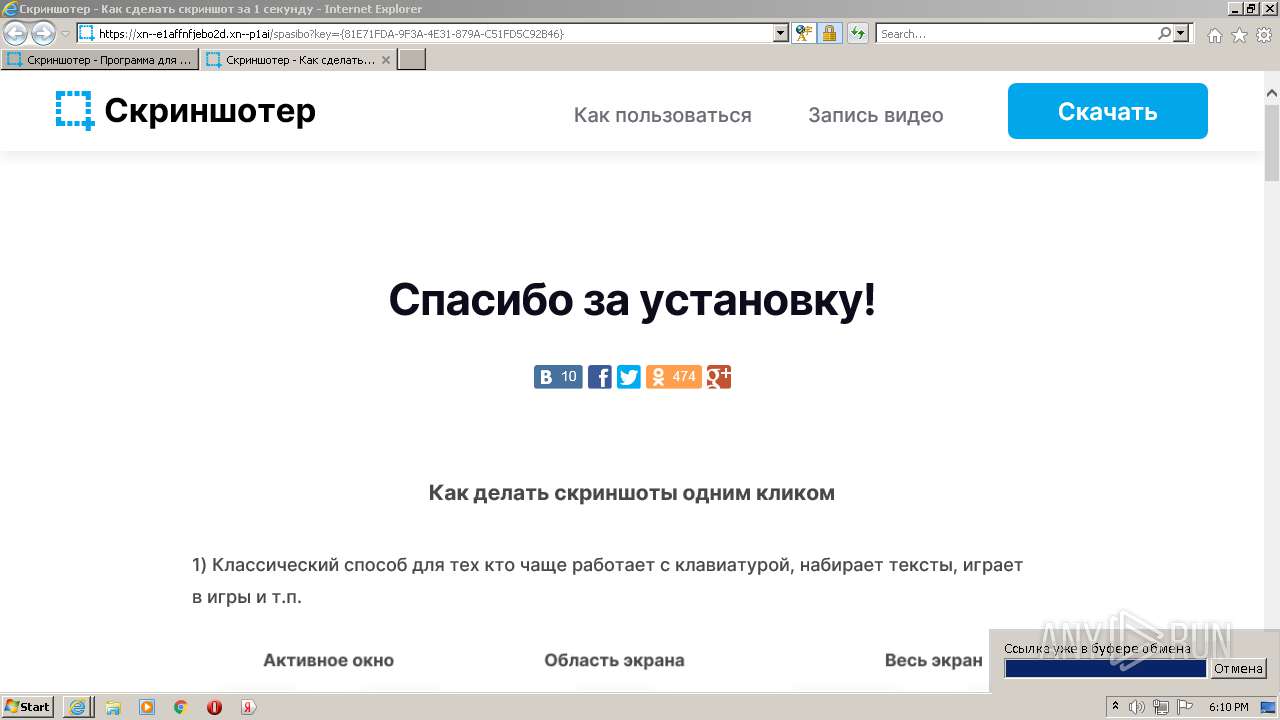Open Favorites with the star icon
The width and height of the screenshot is (1280, 720).
click(1239, 35)
